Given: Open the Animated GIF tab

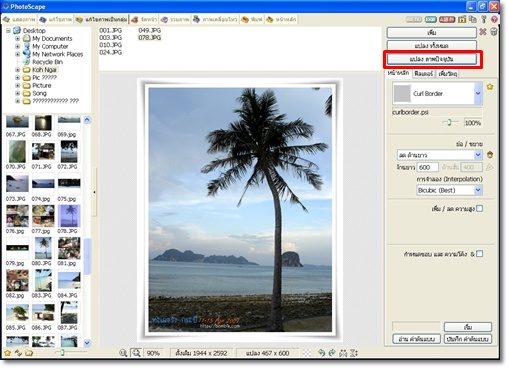Looking at the screenshot, I should [x=215, y=20].
